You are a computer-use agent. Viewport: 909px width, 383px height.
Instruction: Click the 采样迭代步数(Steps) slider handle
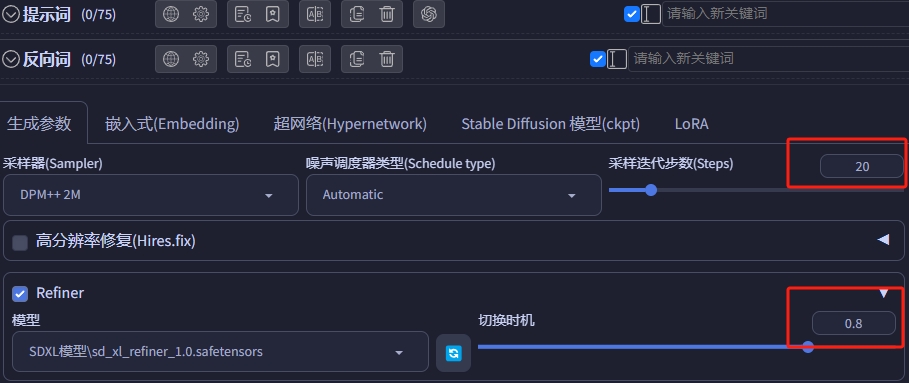(x=651, y=190)
